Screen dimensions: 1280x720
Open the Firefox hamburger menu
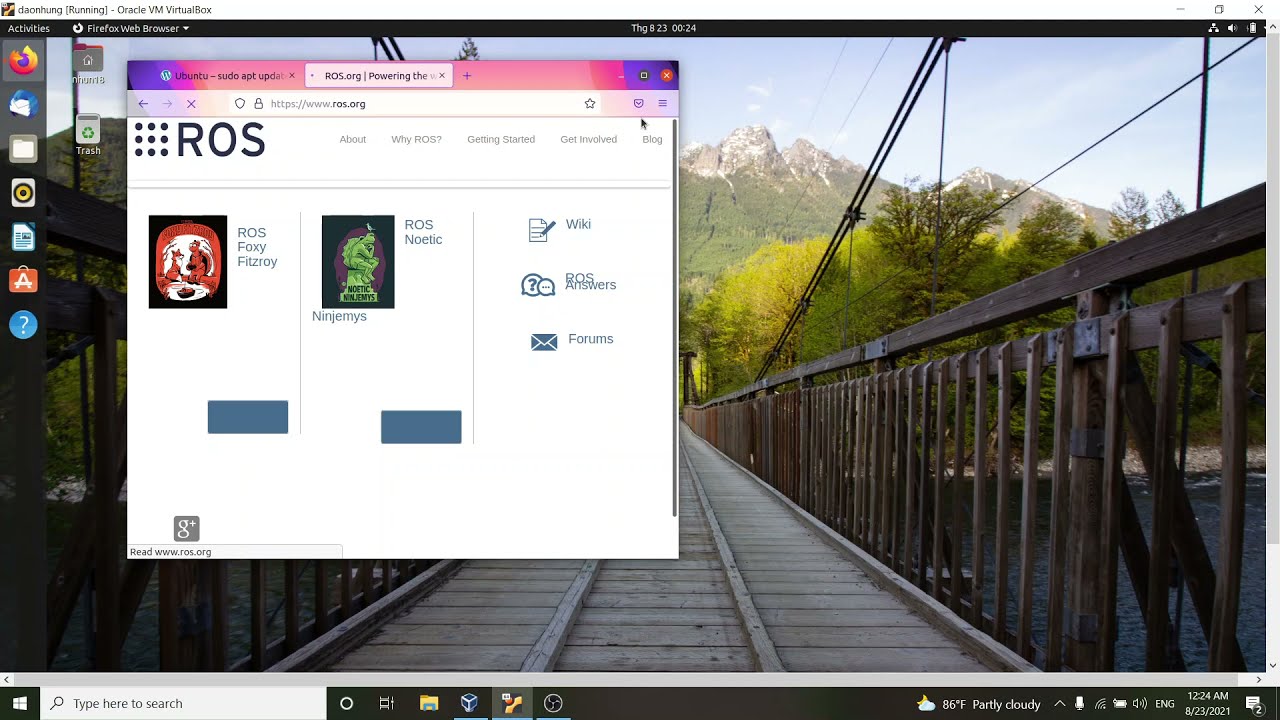click(x=662, y=103)
